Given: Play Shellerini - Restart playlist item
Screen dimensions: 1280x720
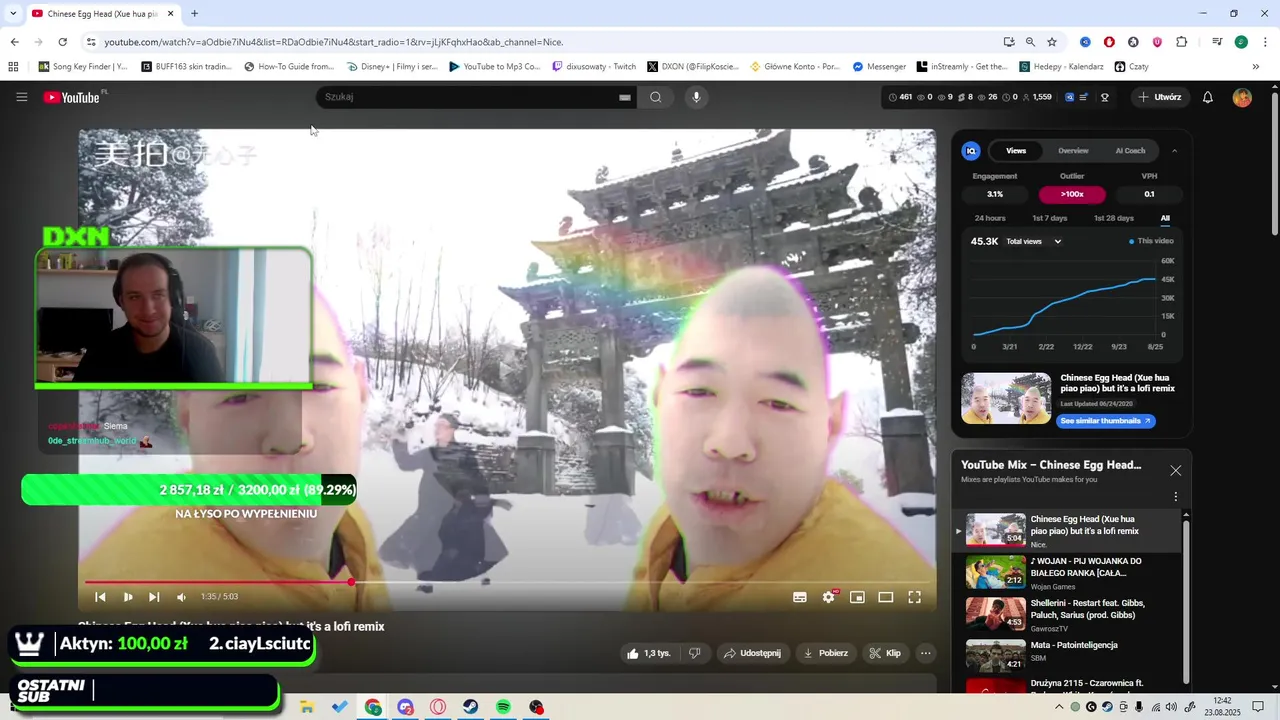Looking at the screenshot, I should pos(1066,614).
